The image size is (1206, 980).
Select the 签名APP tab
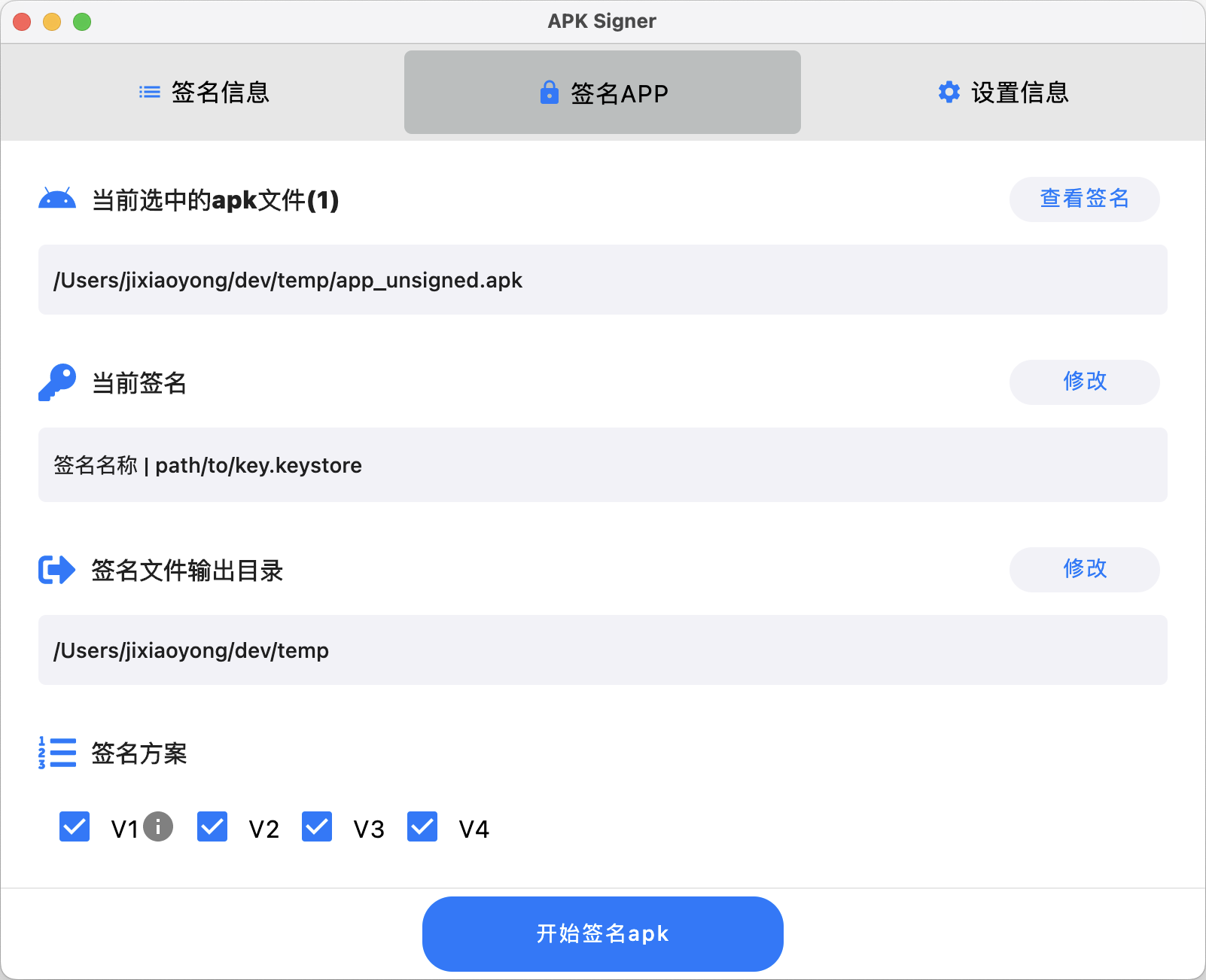click(x=602, y=93)
